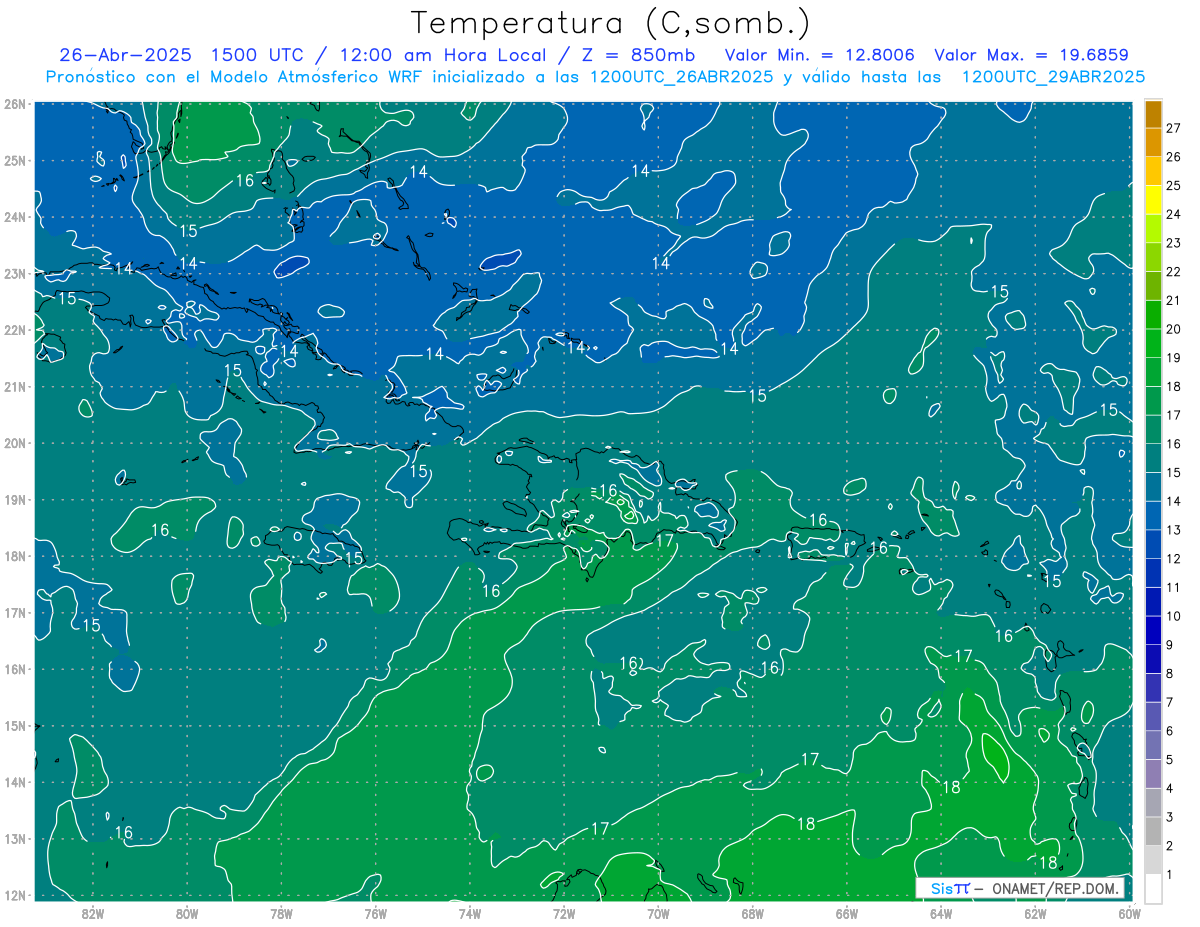Click the "76W" longitude axis label

(x=375, y=913)
